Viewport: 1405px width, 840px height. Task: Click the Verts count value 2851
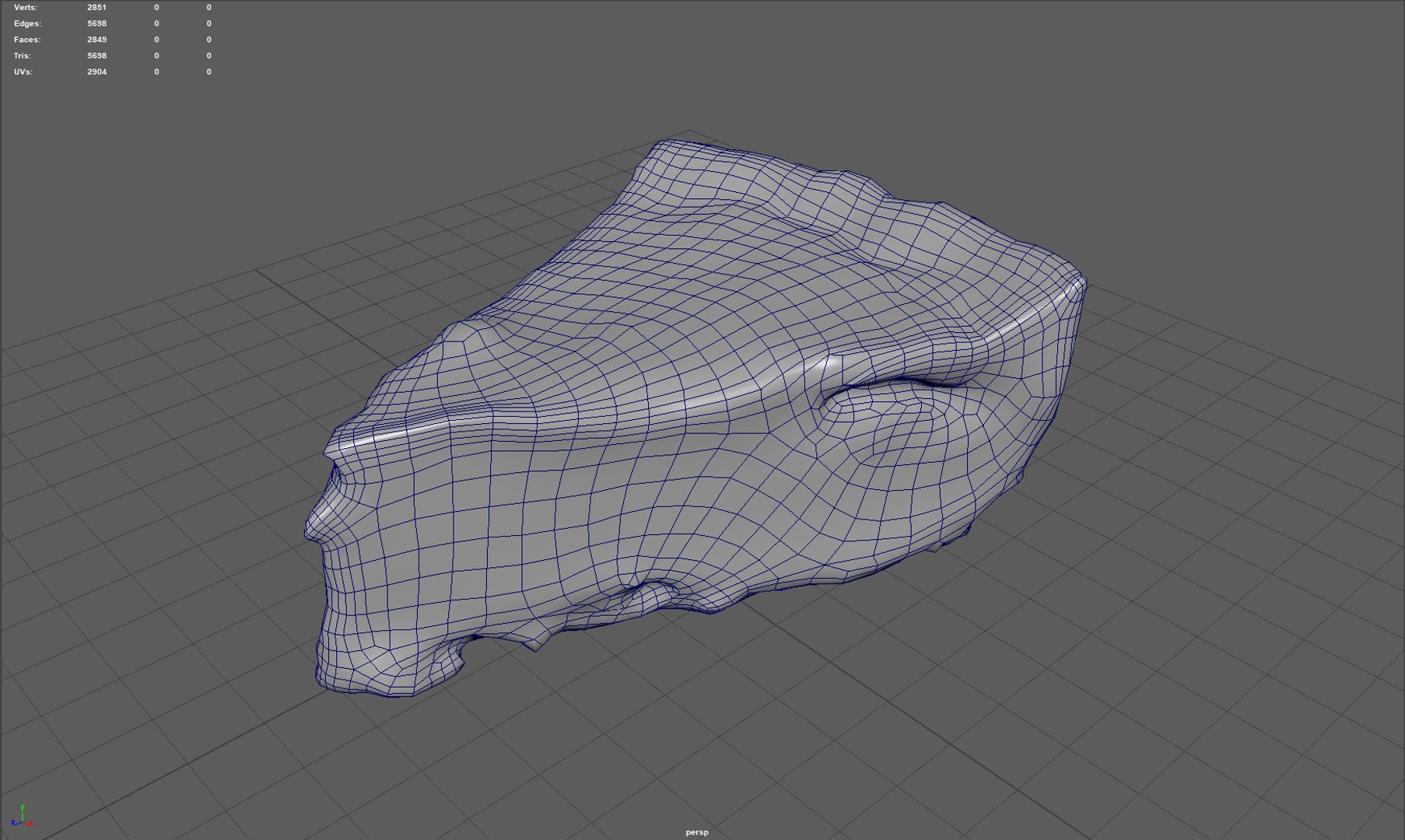tap(96, 7)
